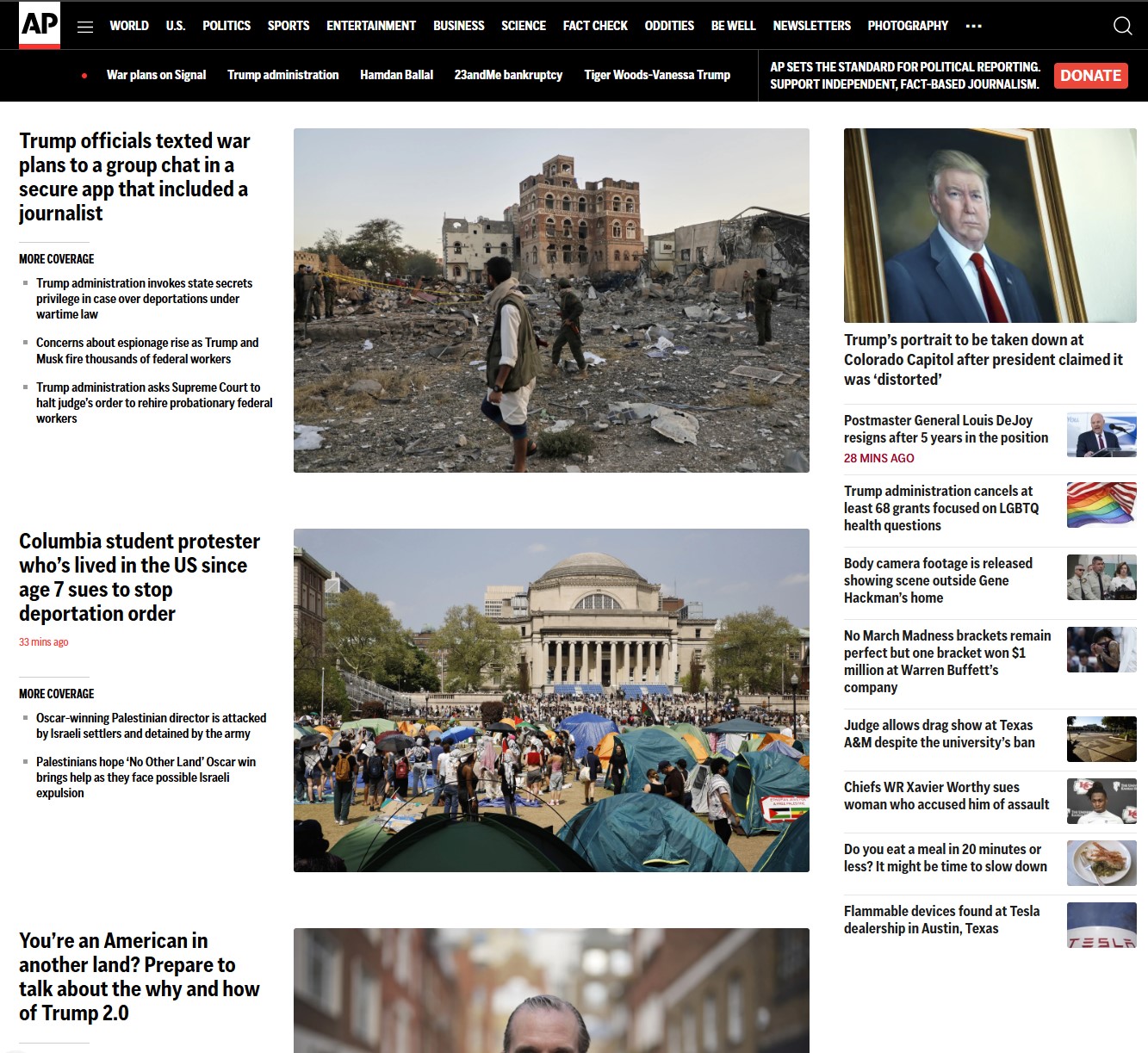Image resolution: width=1148 pixels, height=1053 pixels.
Task: Open the World section
Action: (129, 26)
